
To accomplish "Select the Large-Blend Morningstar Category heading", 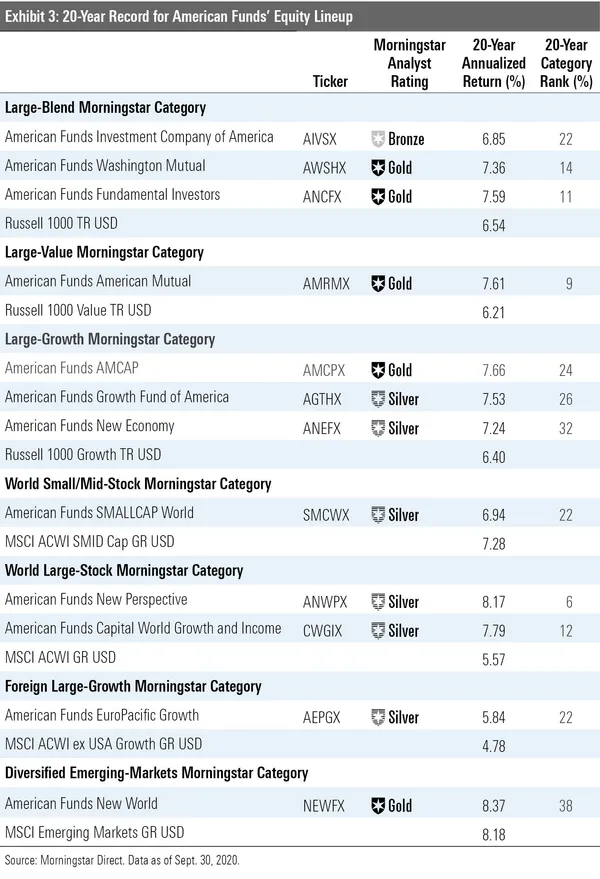I will [105, 108].
